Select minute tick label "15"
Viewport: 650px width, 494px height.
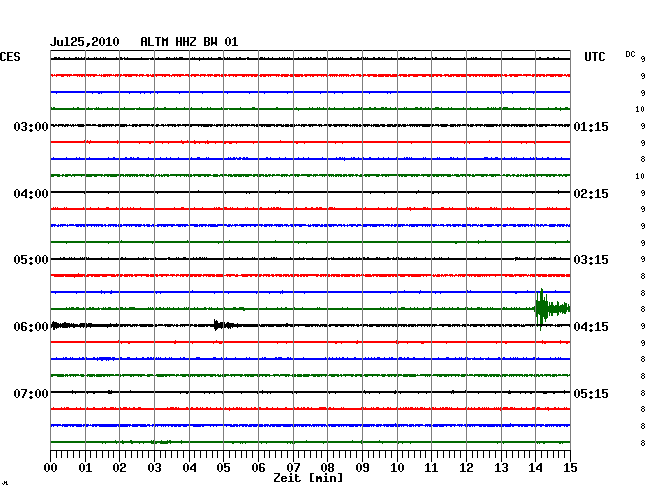[570, 468]
